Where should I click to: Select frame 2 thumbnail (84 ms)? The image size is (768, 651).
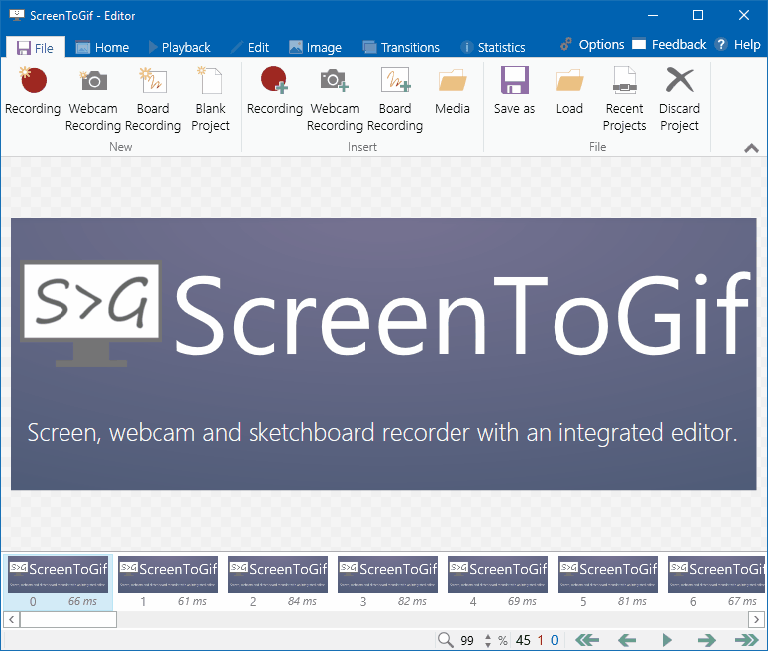(278, 582)
